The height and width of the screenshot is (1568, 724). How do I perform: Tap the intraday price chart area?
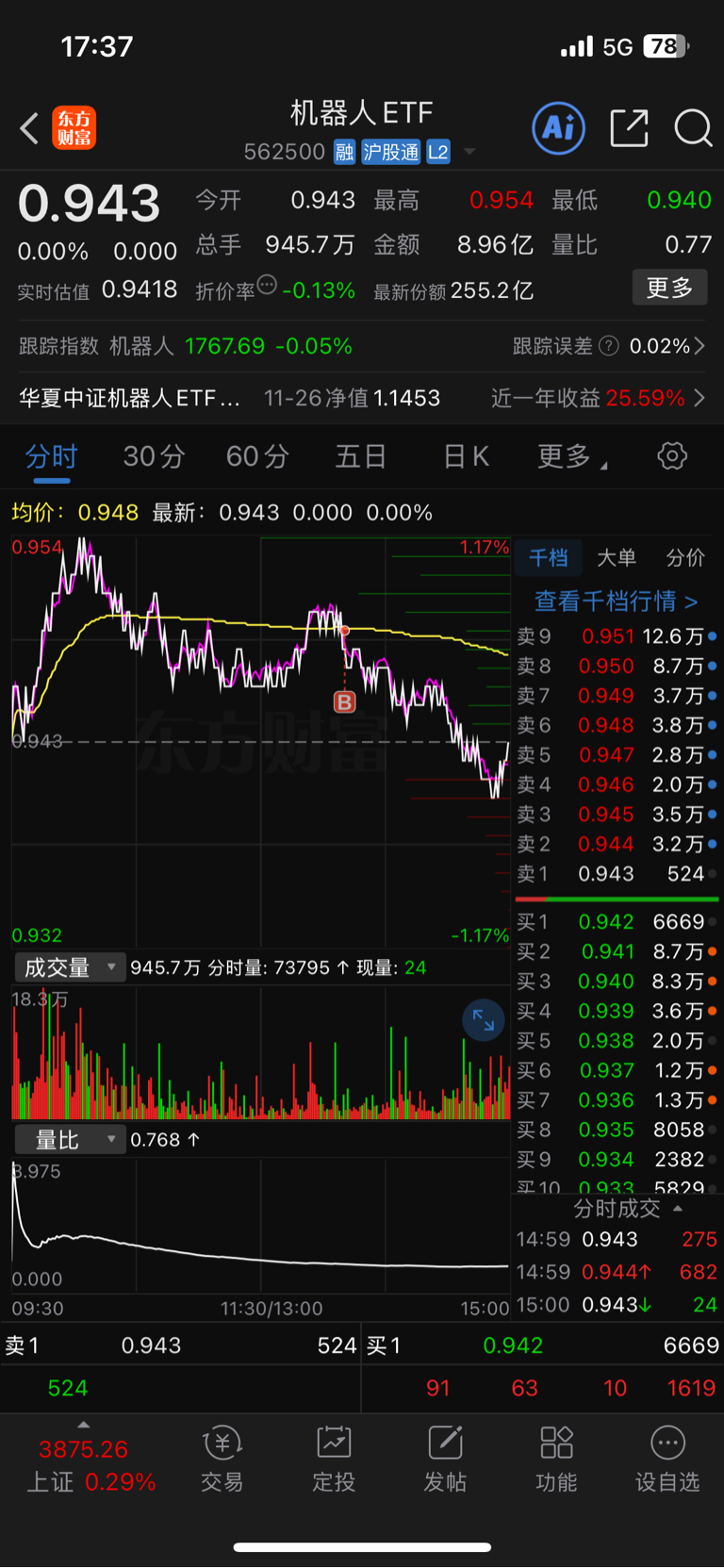coord(260,742)
